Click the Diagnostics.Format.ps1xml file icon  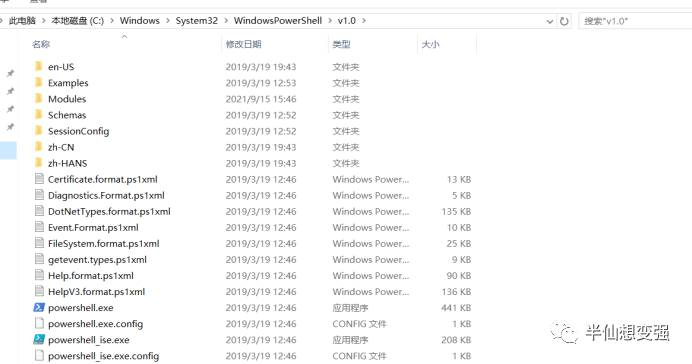(x=39, y=195)
